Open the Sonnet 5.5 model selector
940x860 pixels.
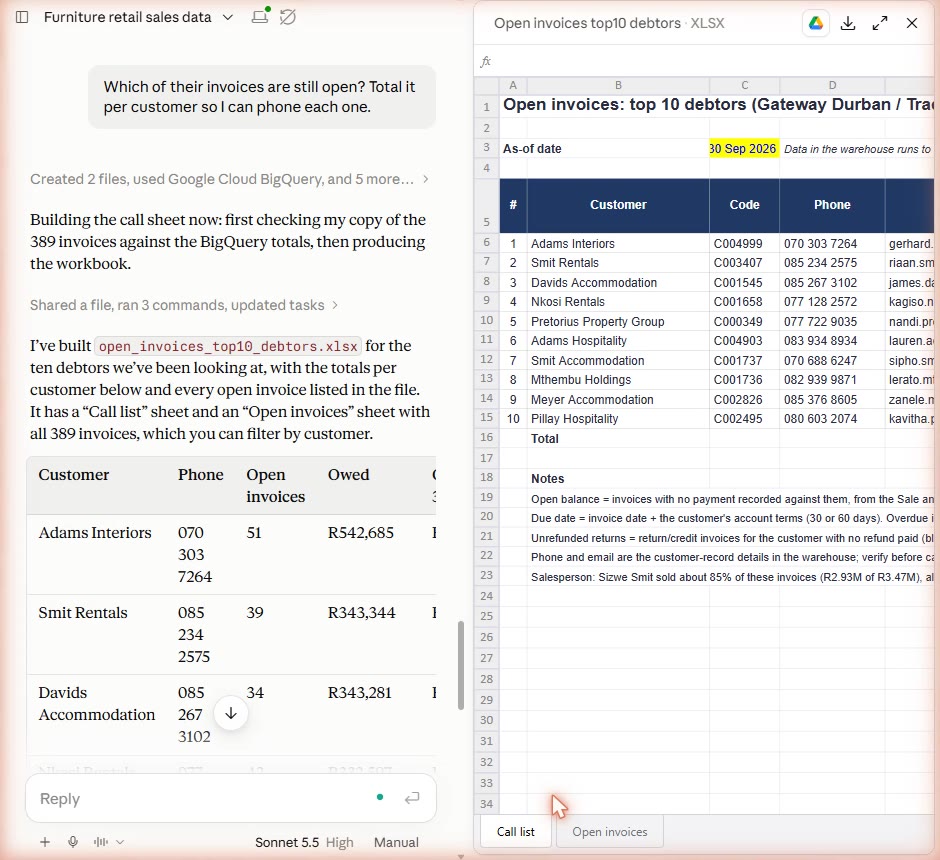pos(287,842)
